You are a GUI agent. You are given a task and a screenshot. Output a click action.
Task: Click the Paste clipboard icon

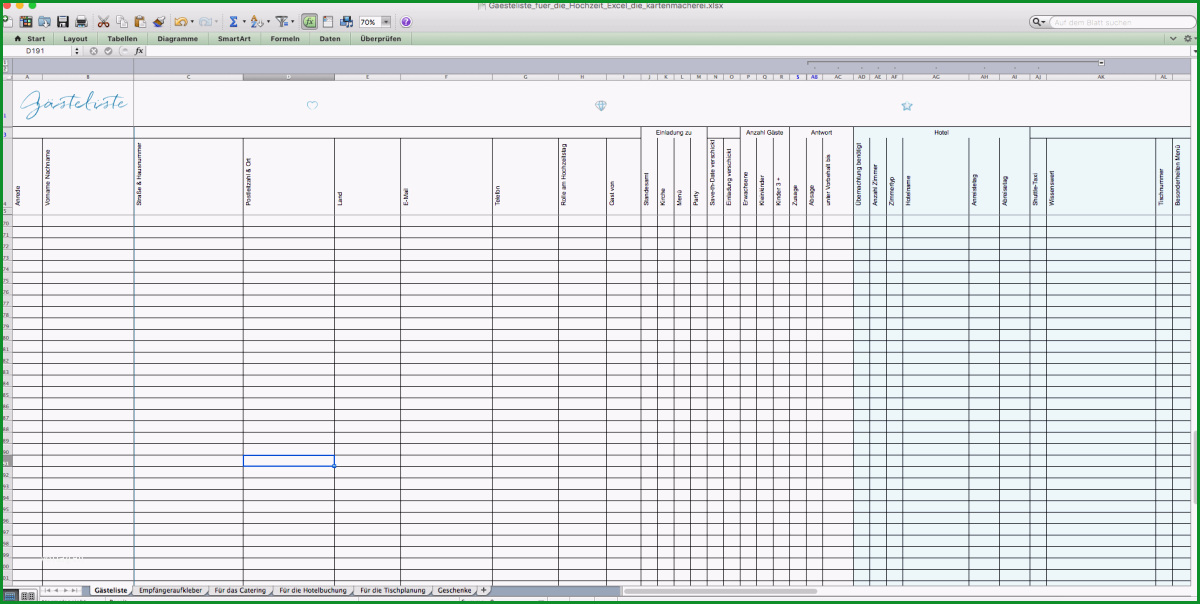pyautogui.click(x=140, y=21)
